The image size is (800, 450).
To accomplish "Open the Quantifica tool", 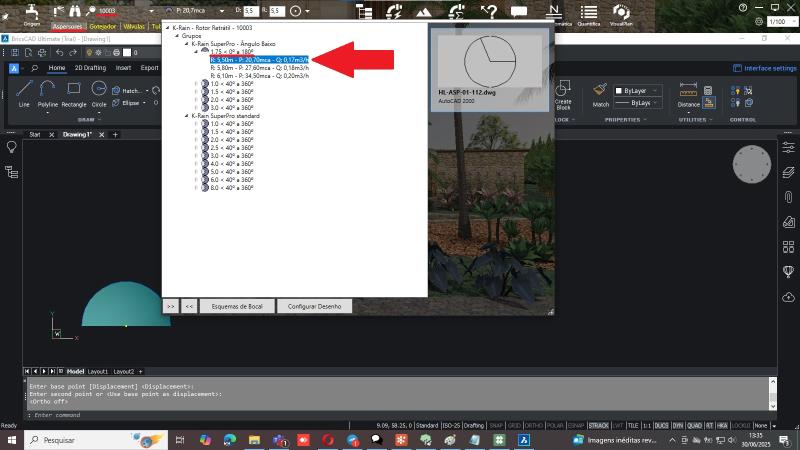I will coord(728,13).
